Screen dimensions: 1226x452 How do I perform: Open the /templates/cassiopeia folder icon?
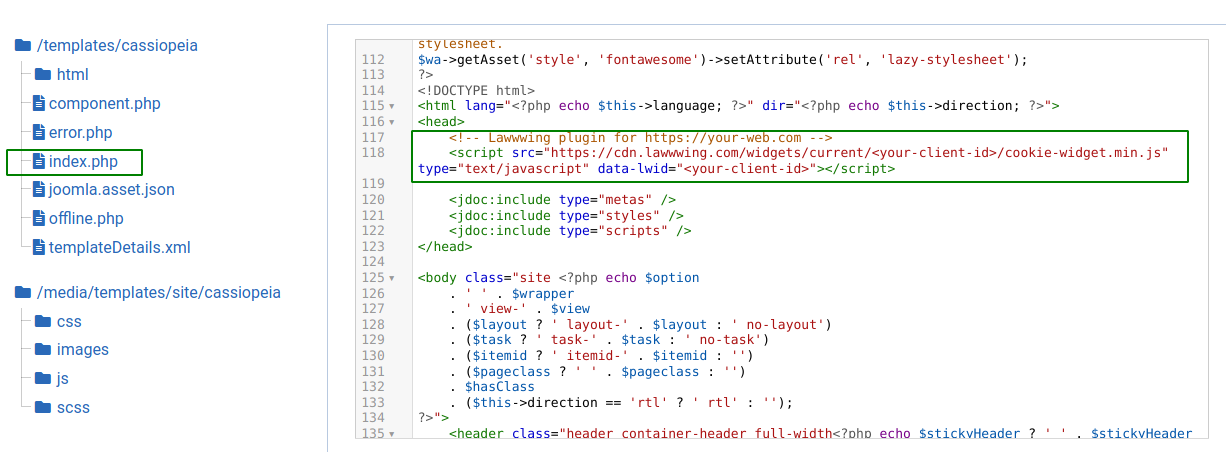coord(22,45)
